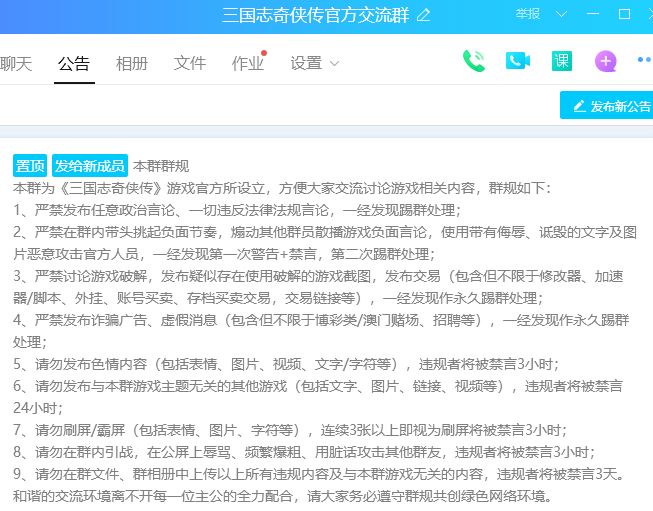Click the 置顶 tag
The height and width of the screenshot is (511, 653).
30,166
